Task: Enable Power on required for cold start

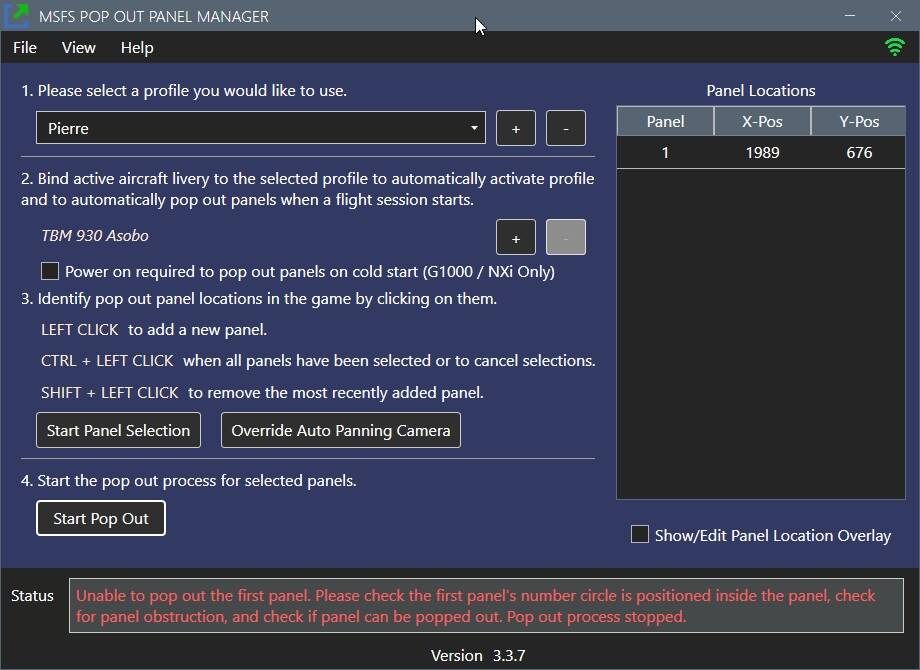Action: (49, 271)
